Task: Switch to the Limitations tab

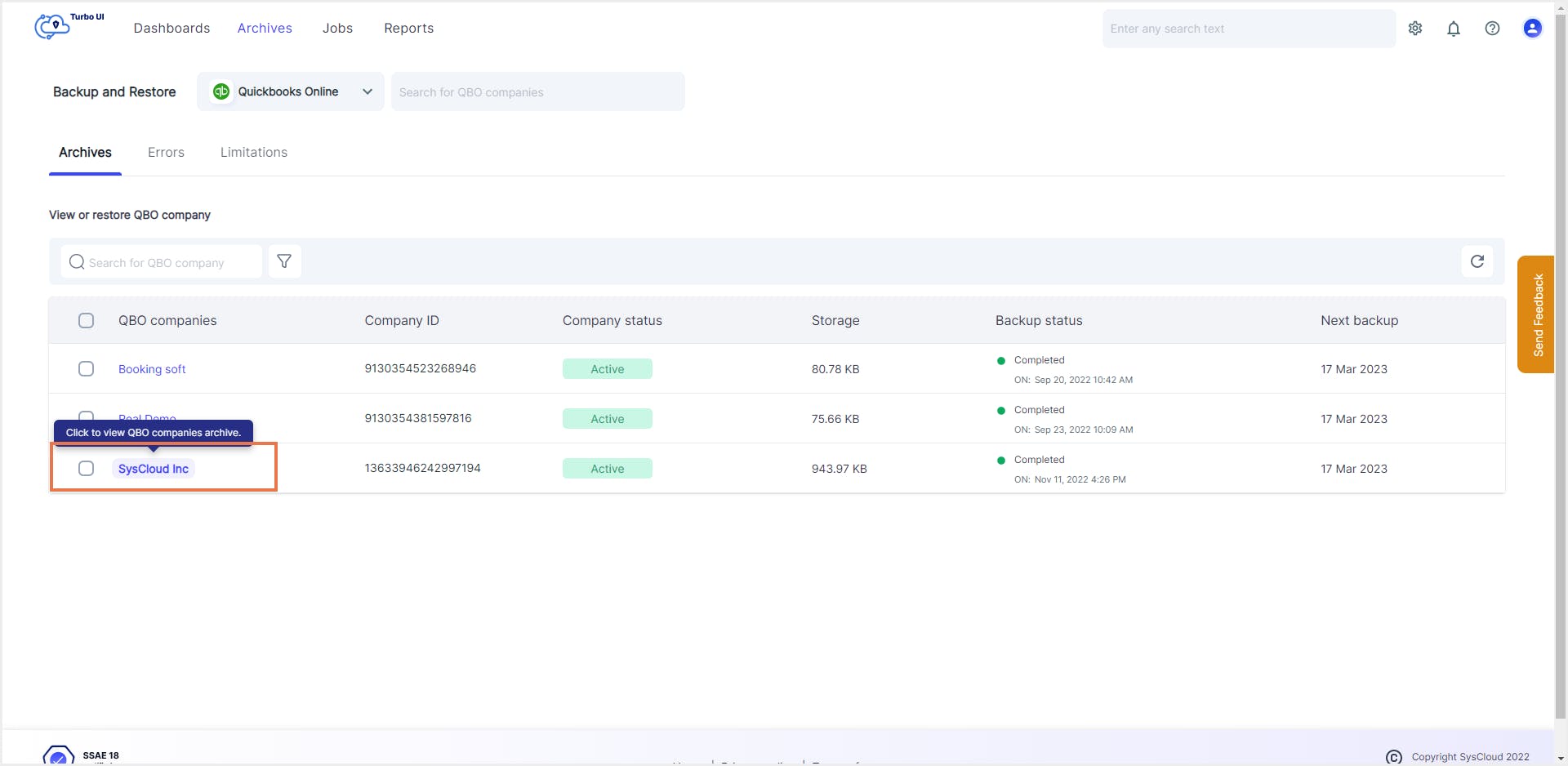Action: point(253,152)
